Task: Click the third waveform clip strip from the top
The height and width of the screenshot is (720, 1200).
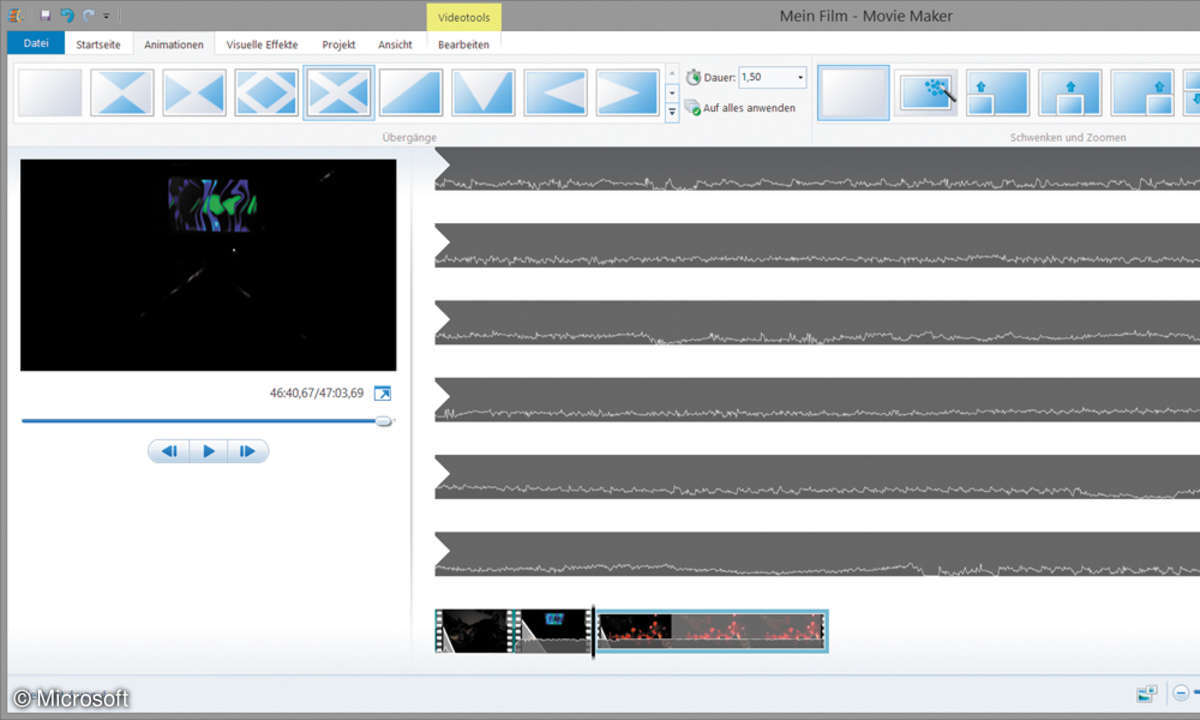Action: pos(817,323)
